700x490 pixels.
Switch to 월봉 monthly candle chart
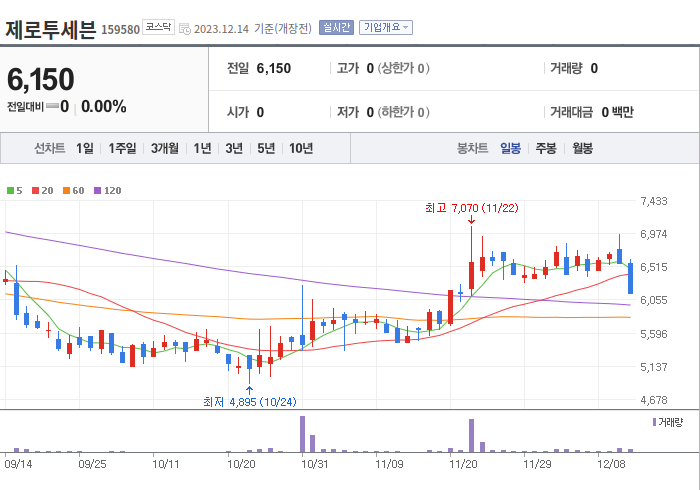[x=583, y=148]
